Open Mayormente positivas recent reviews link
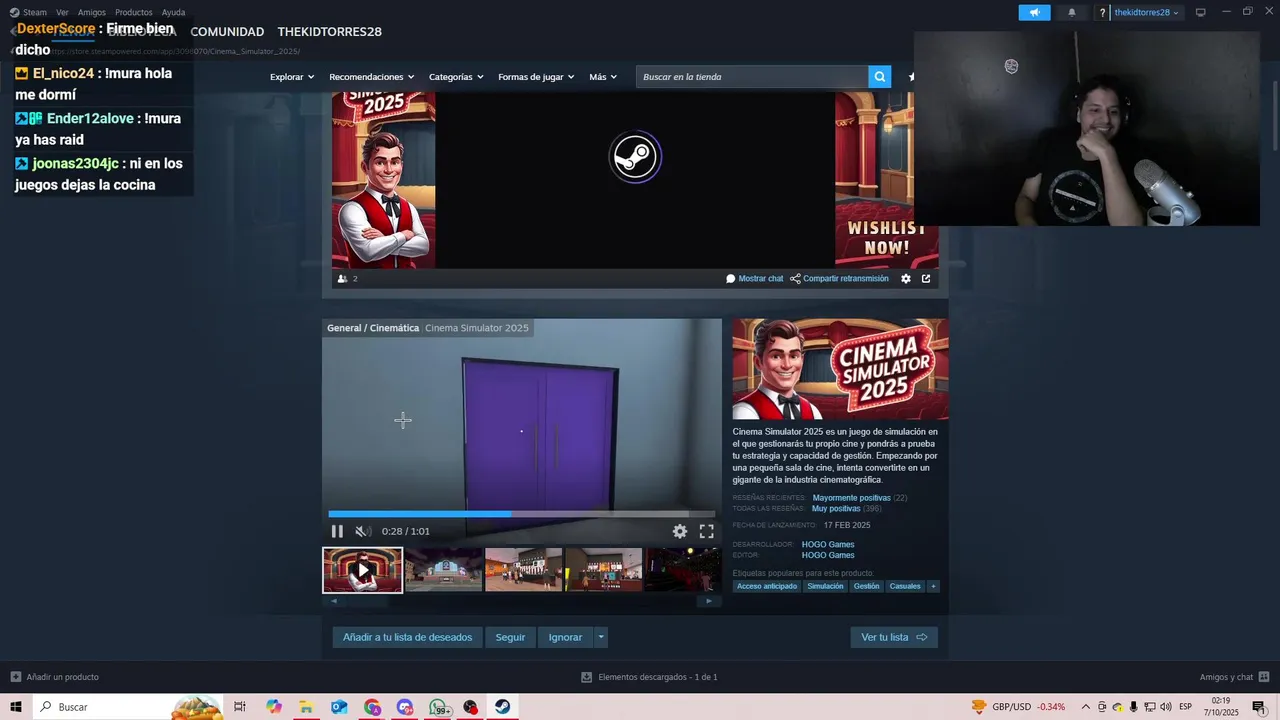This screenshot has height=720, width=1280. 851,498
